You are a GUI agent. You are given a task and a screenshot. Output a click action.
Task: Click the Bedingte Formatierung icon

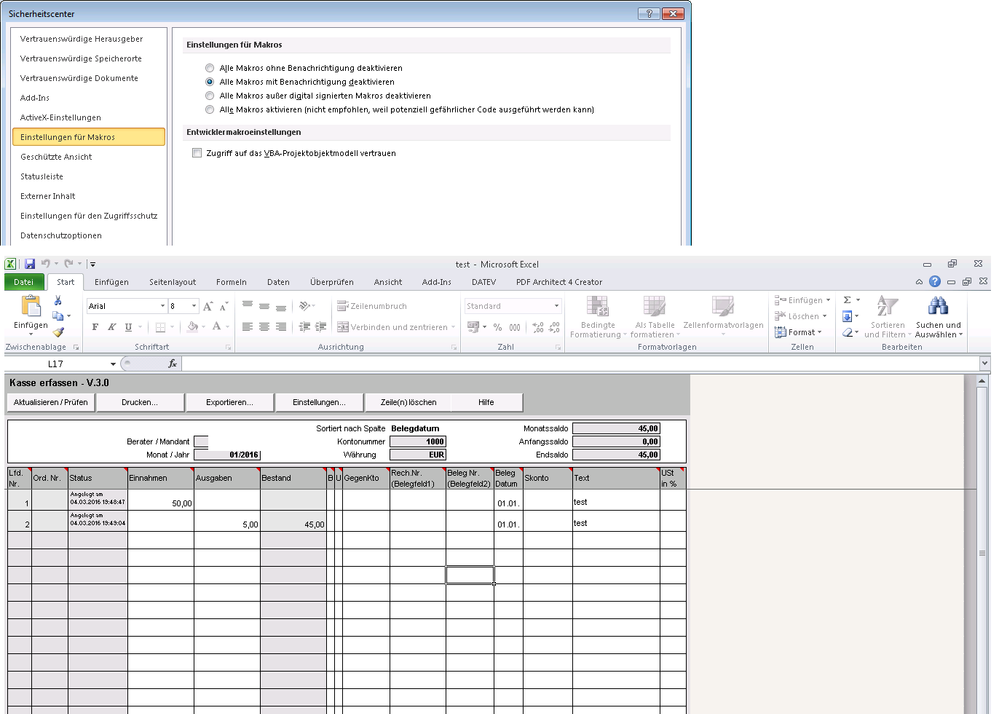pyautogui.click(x=598, y=306)
